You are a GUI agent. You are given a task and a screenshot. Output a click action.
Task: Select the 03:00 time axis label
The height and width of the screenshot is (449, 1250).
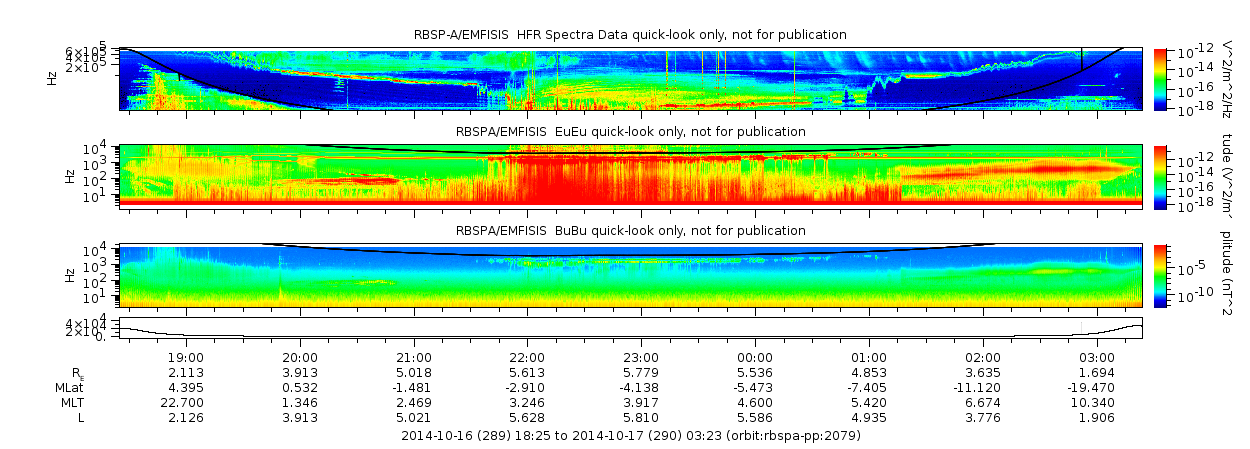pyautogui.click(x=1097, y=357)
